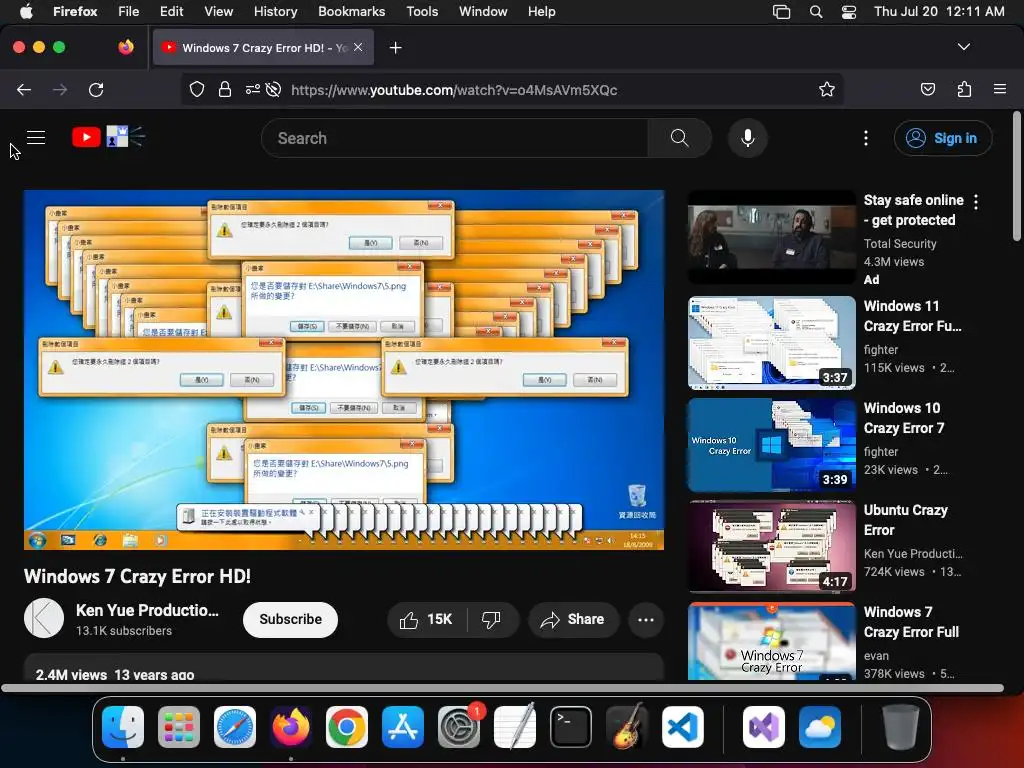This screenshot has height=768, width=1024.
Task: Open Spotlight search in menu bar
Action: pyautogui.click(x=816, y=12)
